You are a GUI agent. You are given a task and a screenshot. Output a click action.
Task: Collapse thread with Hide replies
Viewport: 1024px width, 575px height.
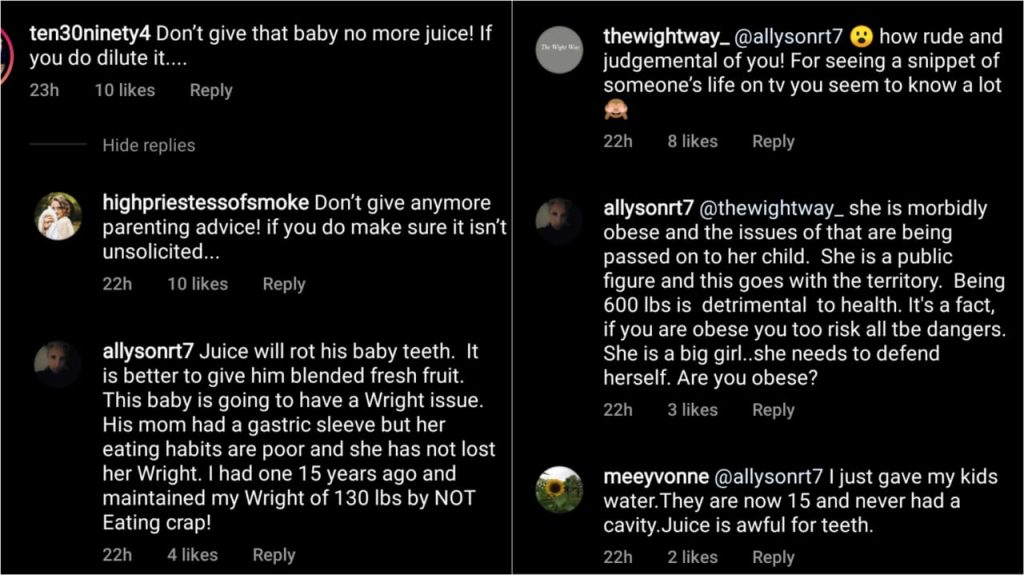(x=148, y=145)
